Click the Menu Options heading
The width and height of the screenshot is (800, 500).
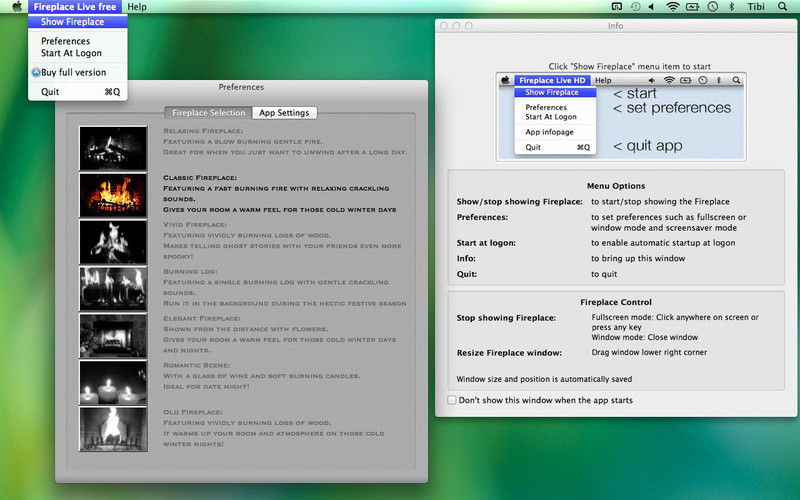point(616,186)
